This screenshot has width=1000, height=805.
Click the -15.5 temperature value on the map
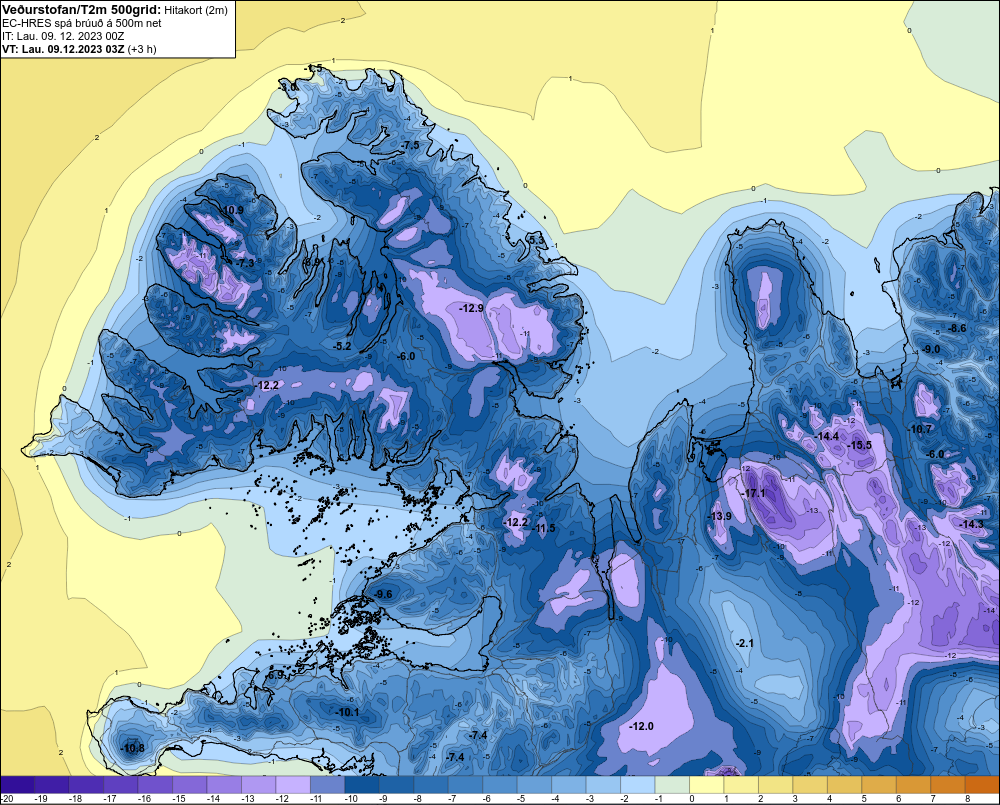(860, 445)
